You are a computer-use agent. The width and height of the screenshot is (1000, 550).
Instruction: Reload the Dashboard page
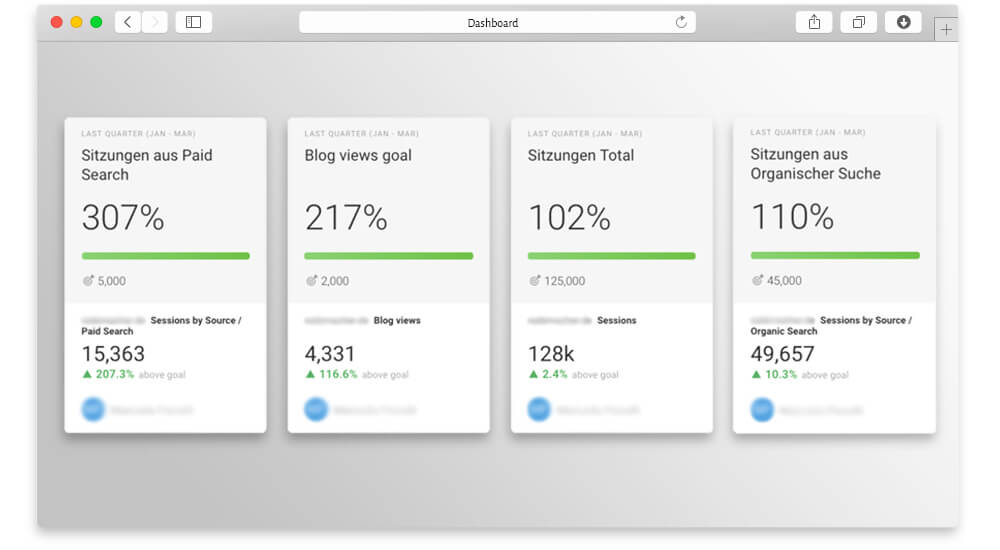pyautogui.click(x=681, y=22)
